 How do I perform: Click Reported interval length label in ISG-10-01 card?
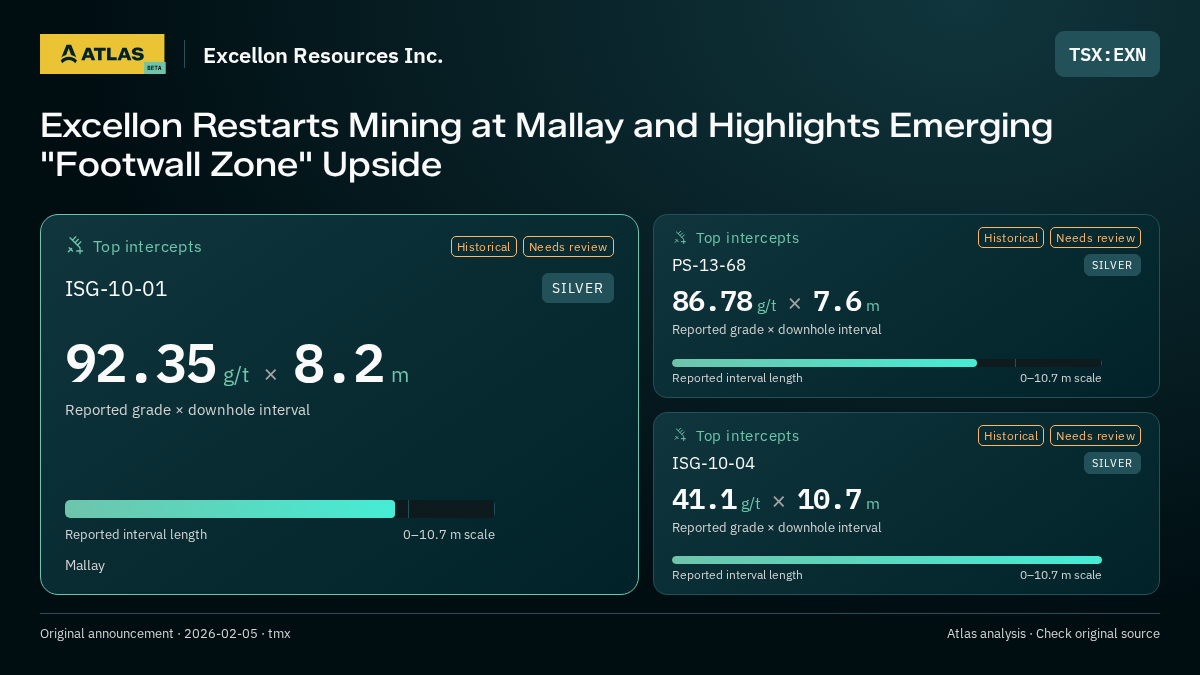(136, 535)
